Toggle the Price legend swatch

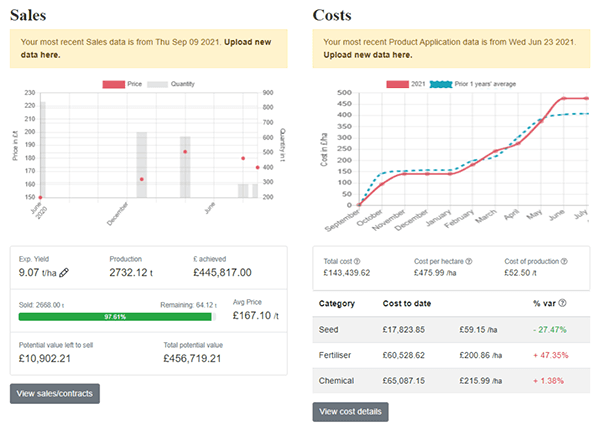click(x=114, y=84)
